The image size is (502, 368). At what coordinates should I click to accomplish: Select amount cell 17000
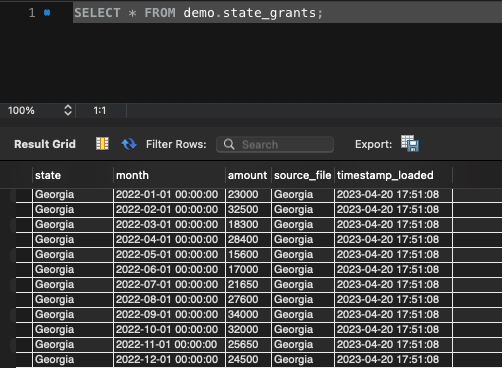tap(248, 270)
